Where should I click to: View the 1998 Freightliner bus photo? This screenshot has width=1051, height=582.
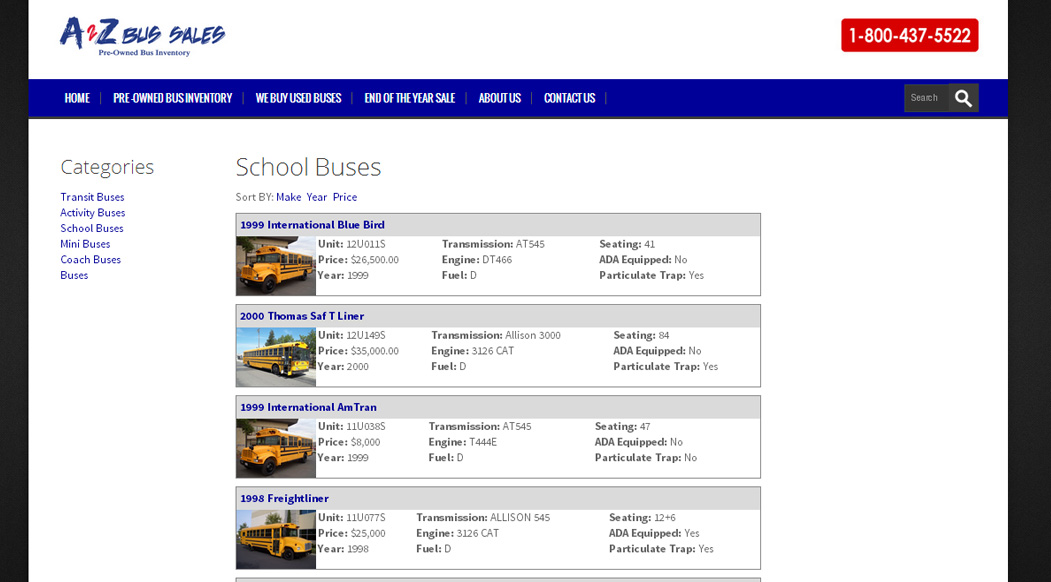(x=276, y=539)
